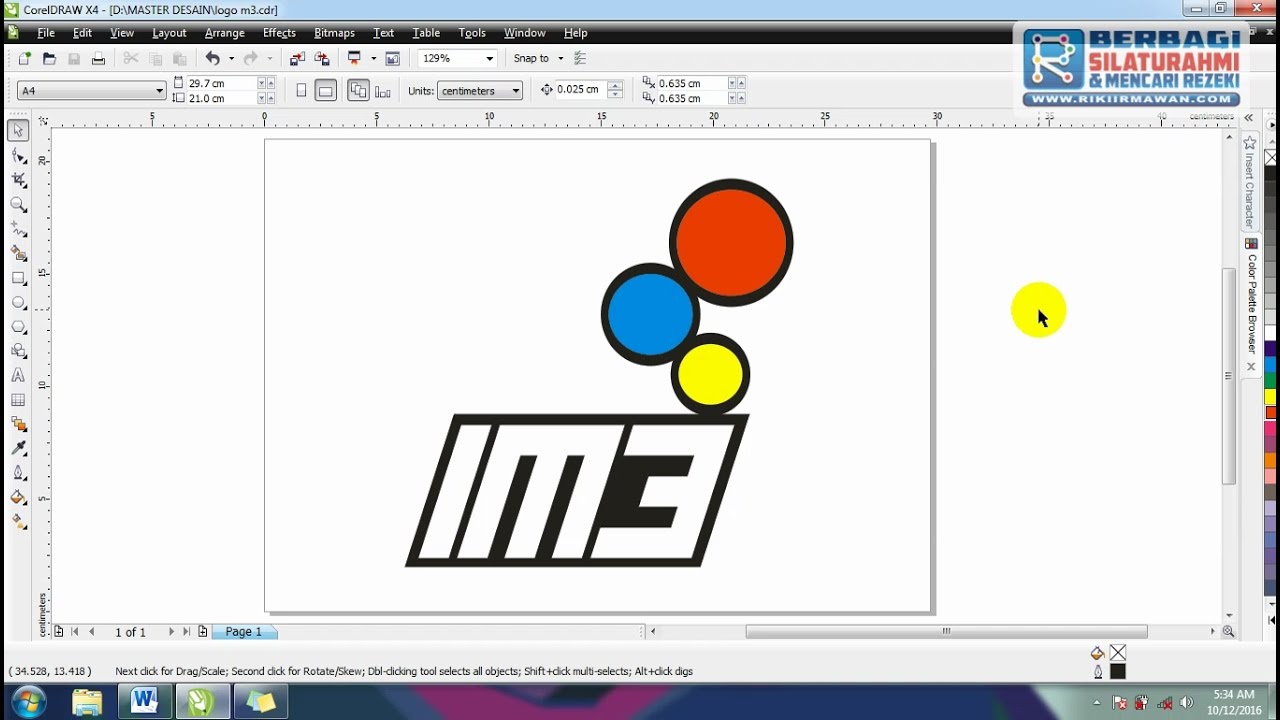Go to the next page arrow
This screenshot has width=1280, height=720.
click(171, 632)
